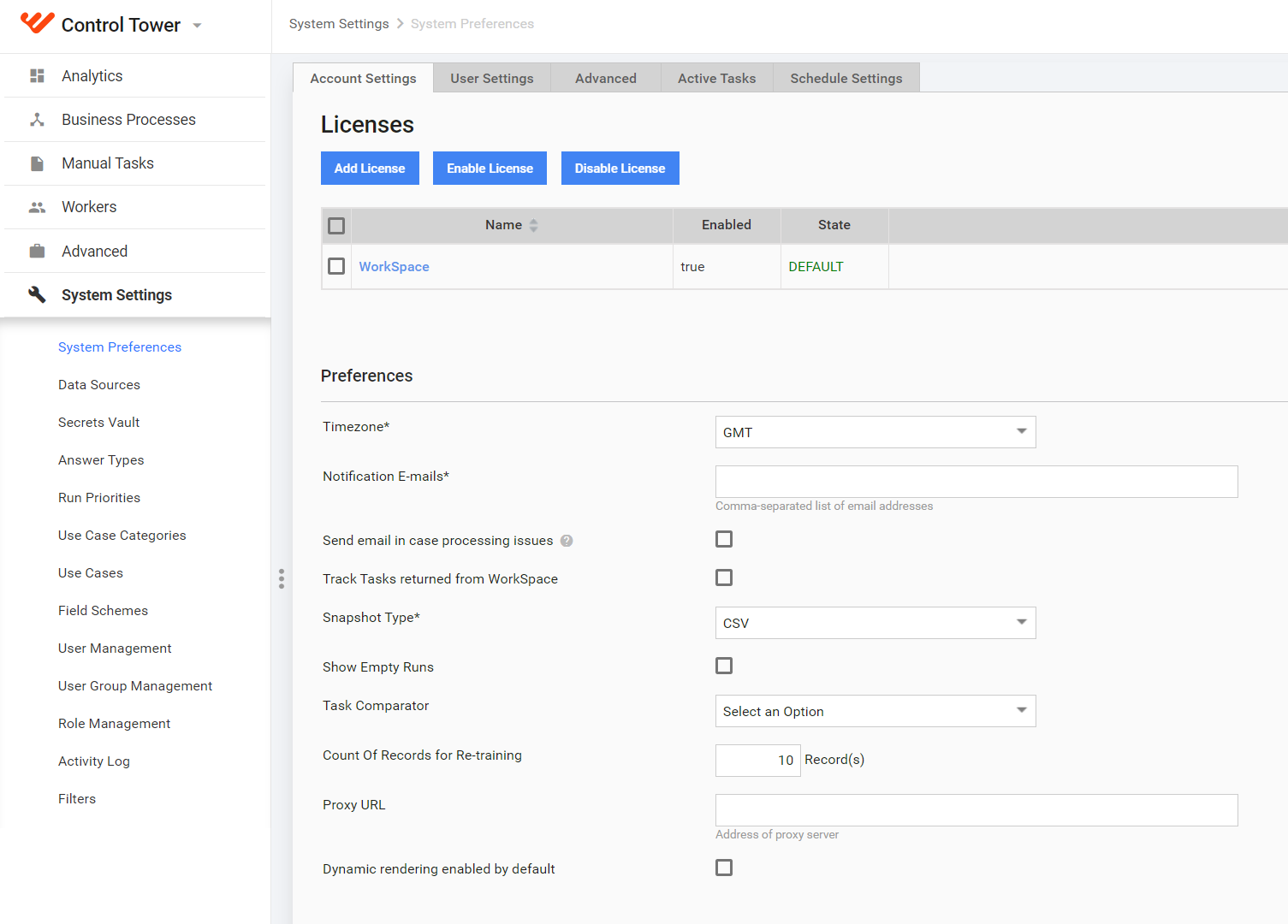Open Data Sources in the submenu
Viewport: 1288px width, 924px height.
coord(99,385)
